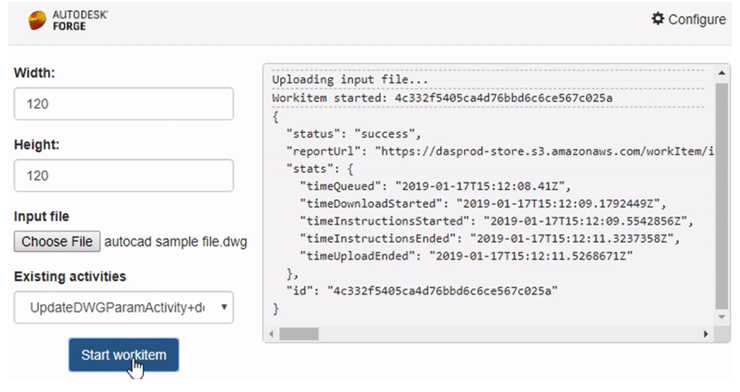Image resolution: width=740 pixels, height=392 pixels.
Task: Click the log horizontal scrollbar thumb
Action: 299,334
